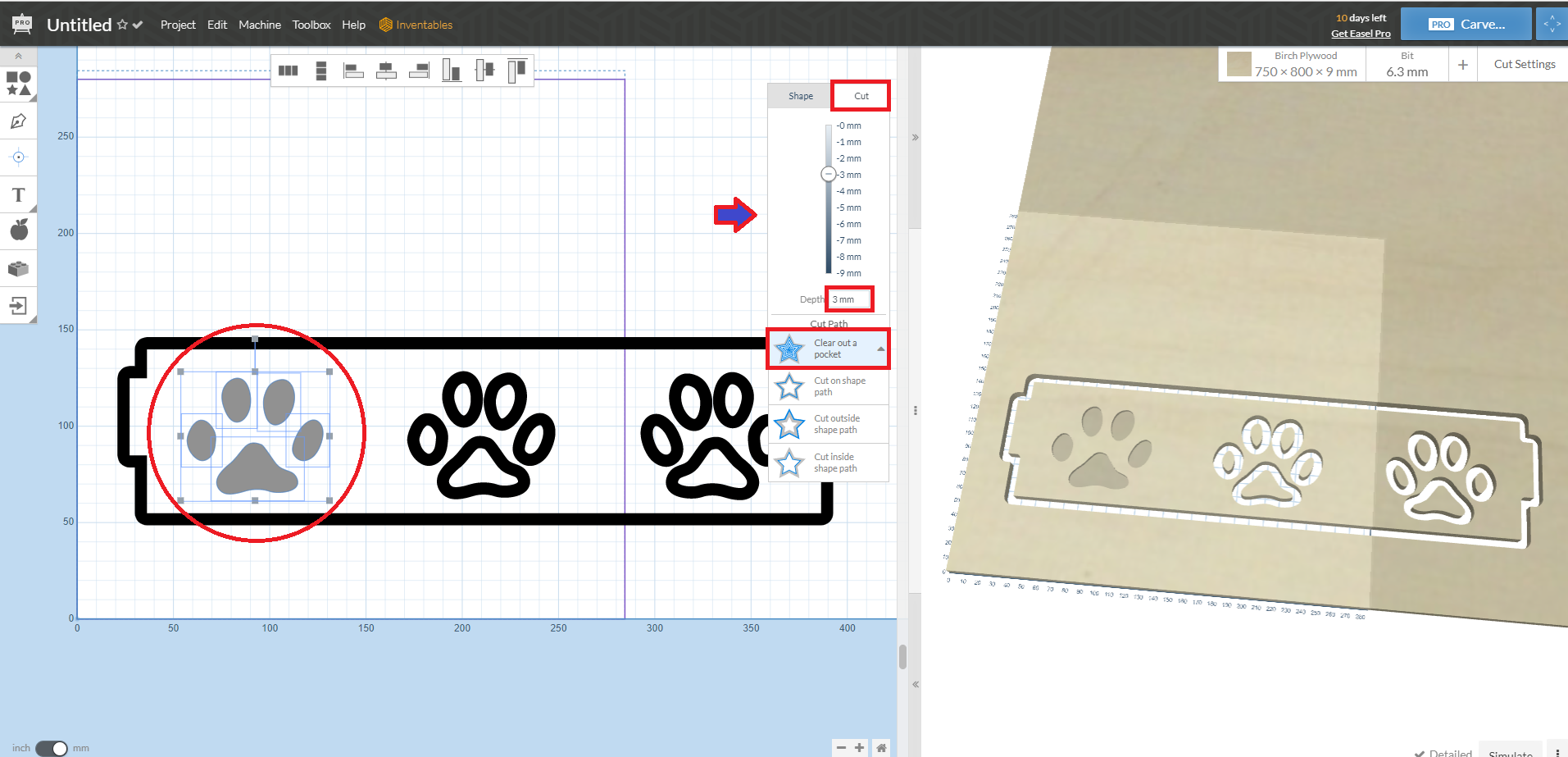
Task: Open the Bit 6.3 mm selector
Action: click(1407, 65)
